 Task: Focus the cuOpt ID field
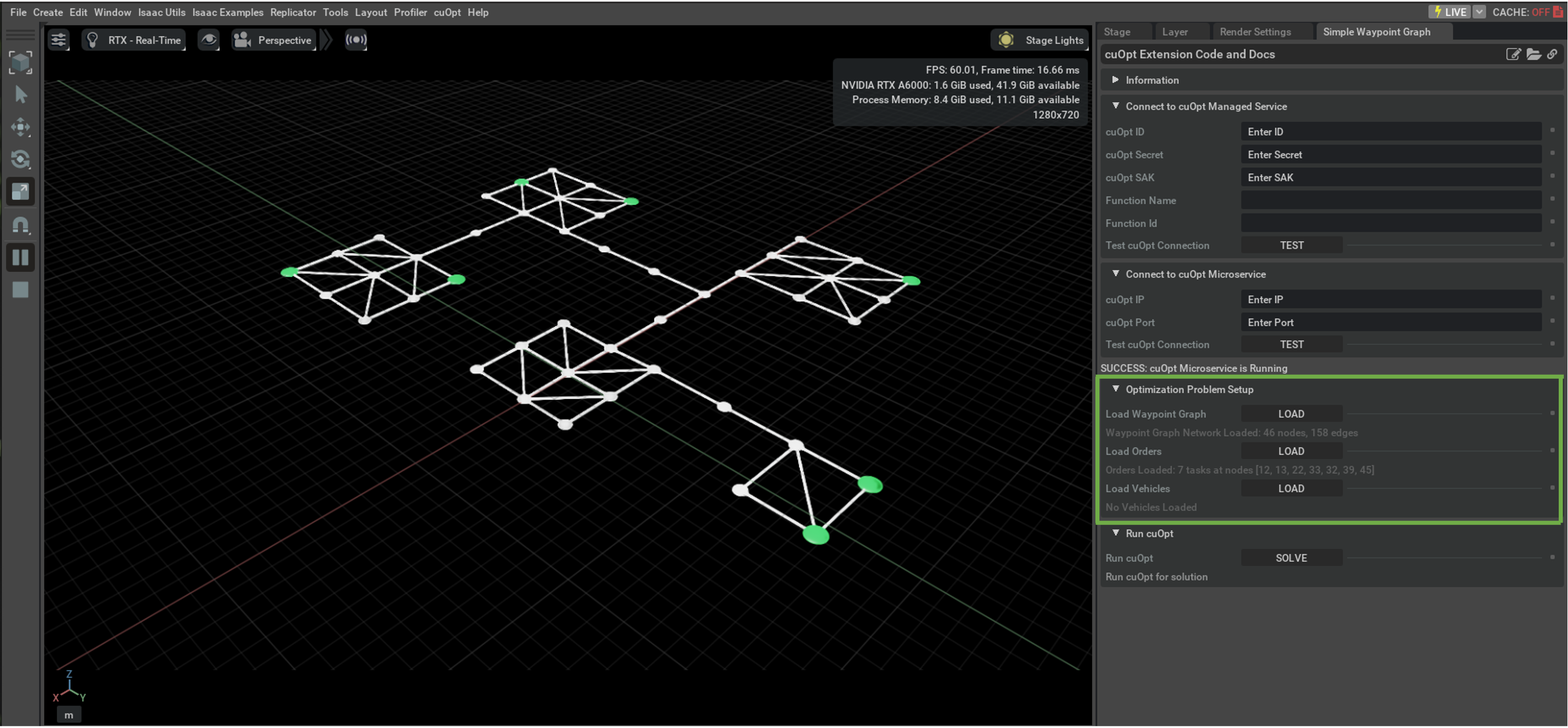pos(1391,132)
